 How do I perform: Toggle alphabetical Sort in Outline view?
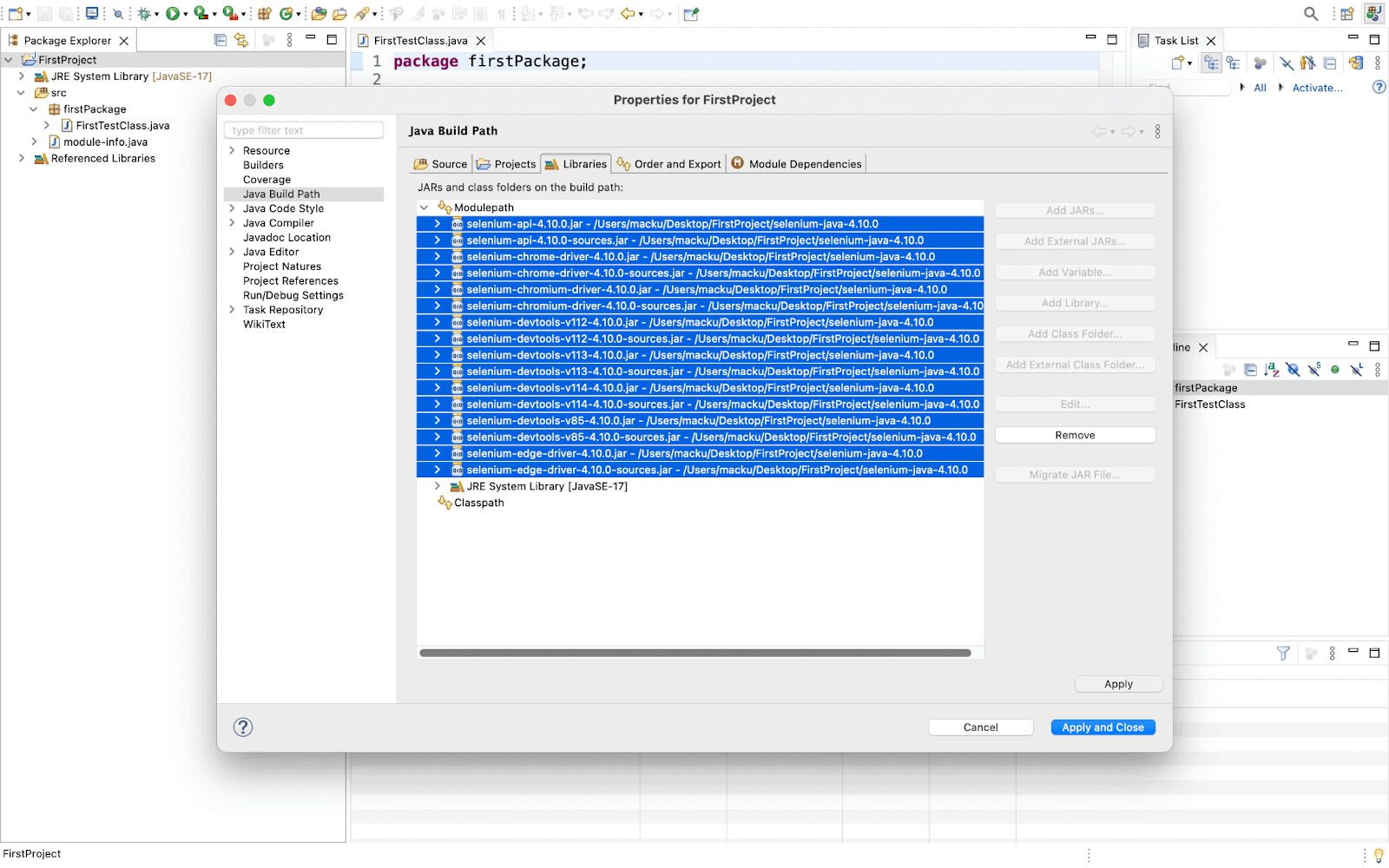point(1272,370)
